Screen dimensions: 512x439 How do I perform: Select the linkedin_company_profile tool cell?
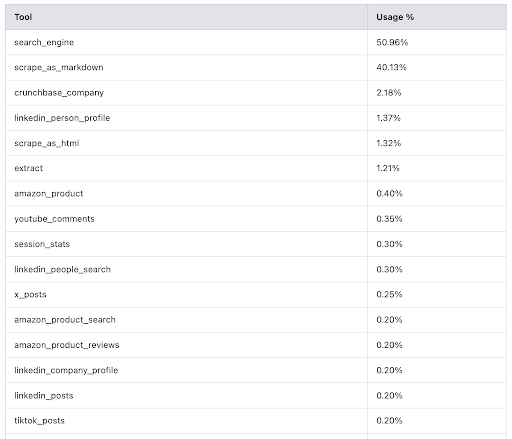pos(186,370)
